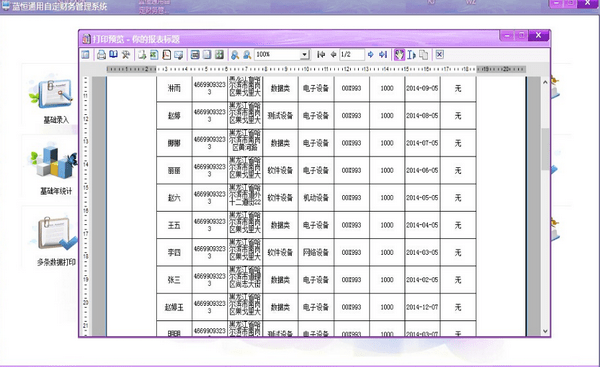Click the print icon in preview toolbar

pos(101,55)
